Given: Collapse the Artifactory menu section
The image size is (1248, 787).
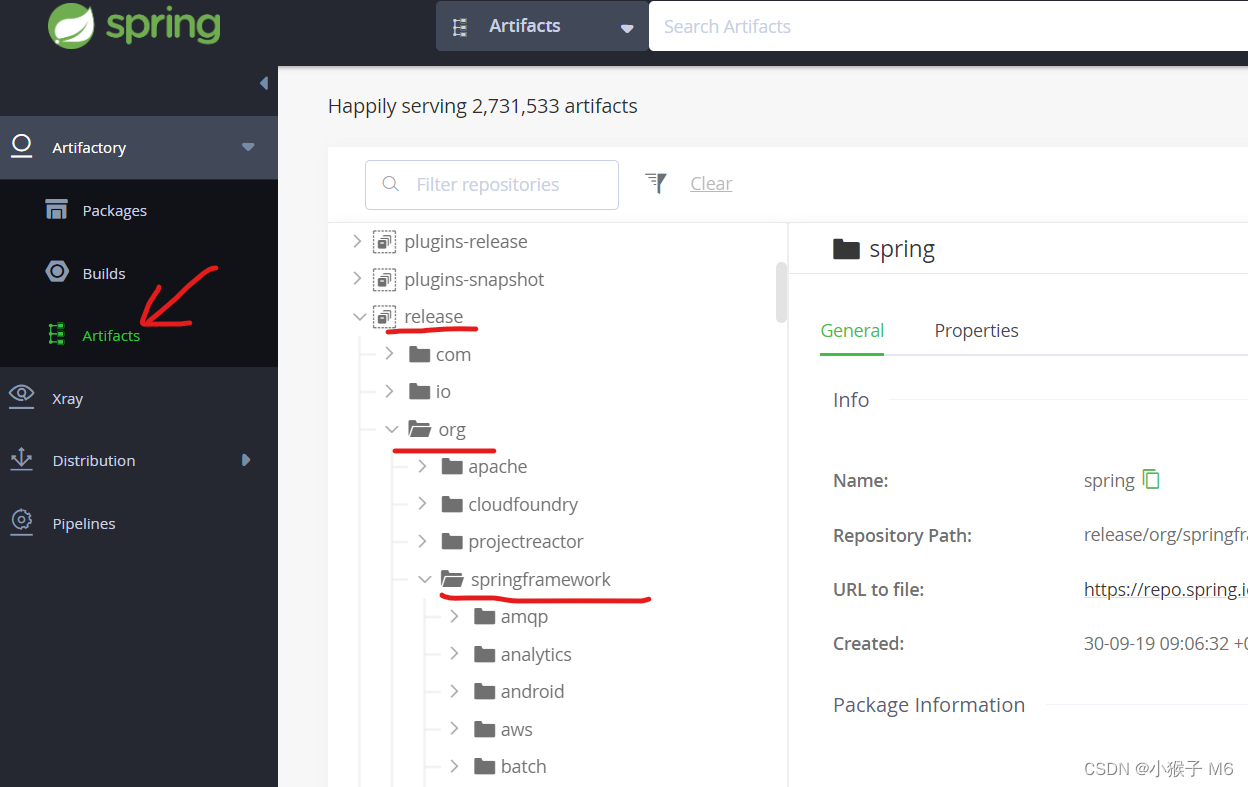Looking at the screenshot, I should click(248, 148).
